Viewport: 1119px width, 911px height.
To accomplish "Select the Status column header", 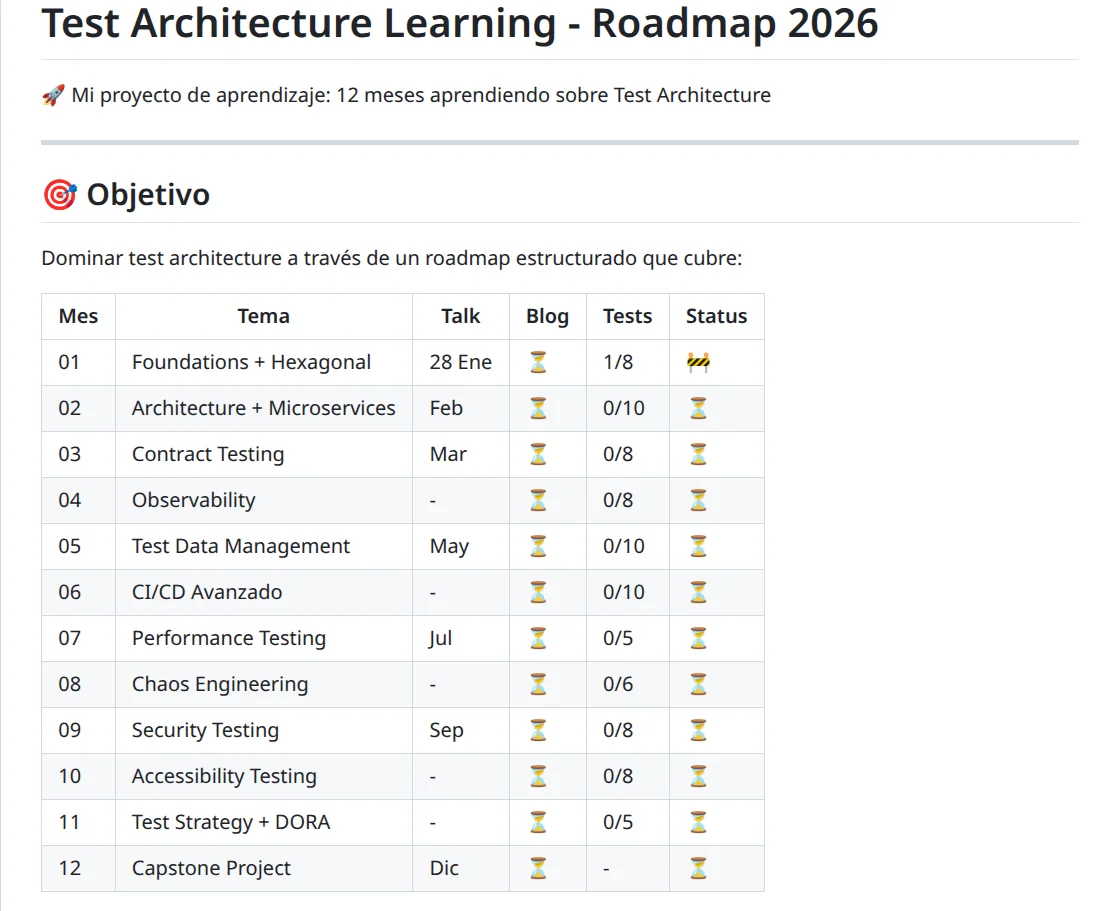I will click(x=717, y=316).
